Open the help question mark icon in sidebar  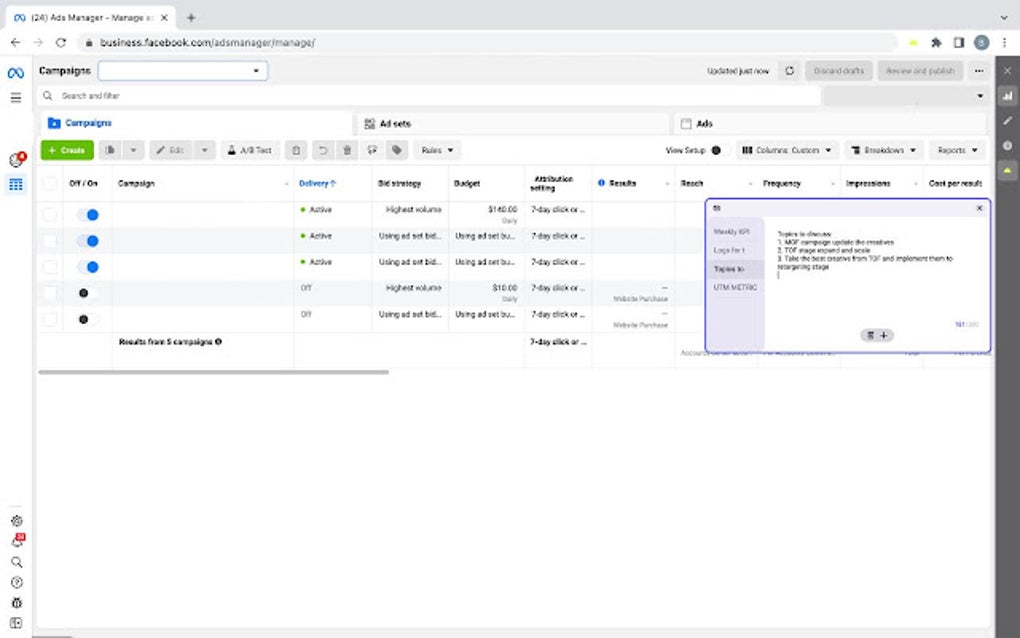pyautogui.click(x=17, y=583)
